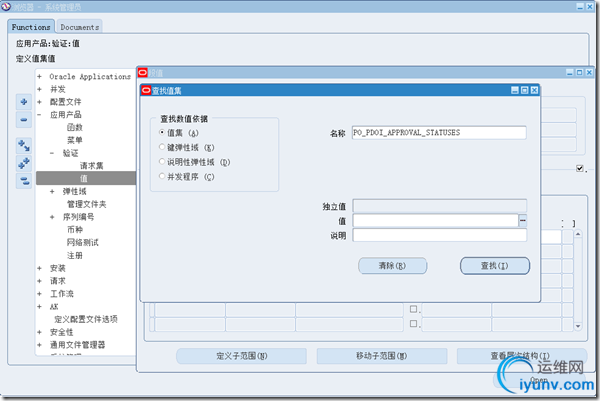Expand the AK tree node
The image size is (600, 401).
click(x=39, y=306)
